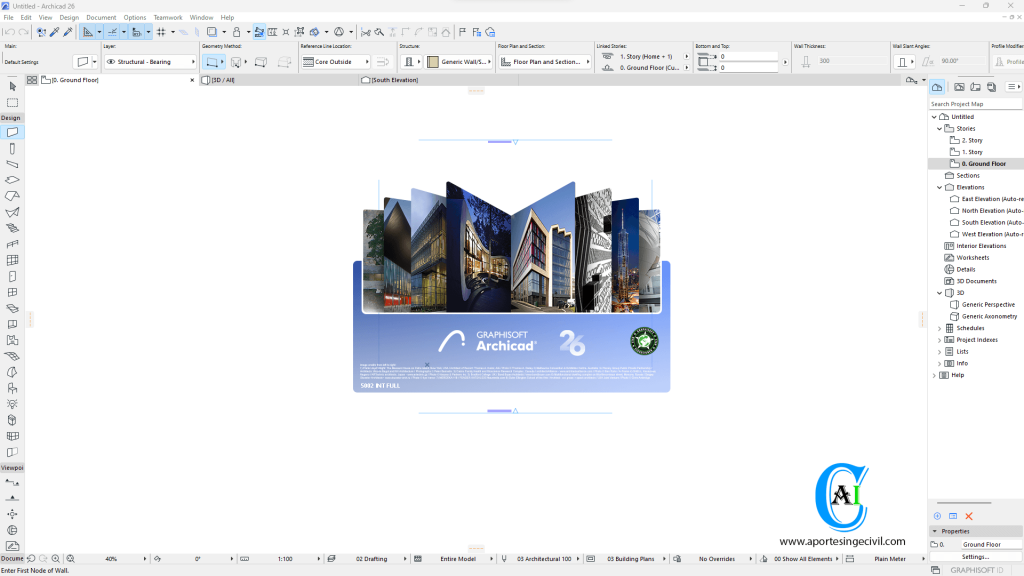Switch to the South Elevation tab

point(390,79)
